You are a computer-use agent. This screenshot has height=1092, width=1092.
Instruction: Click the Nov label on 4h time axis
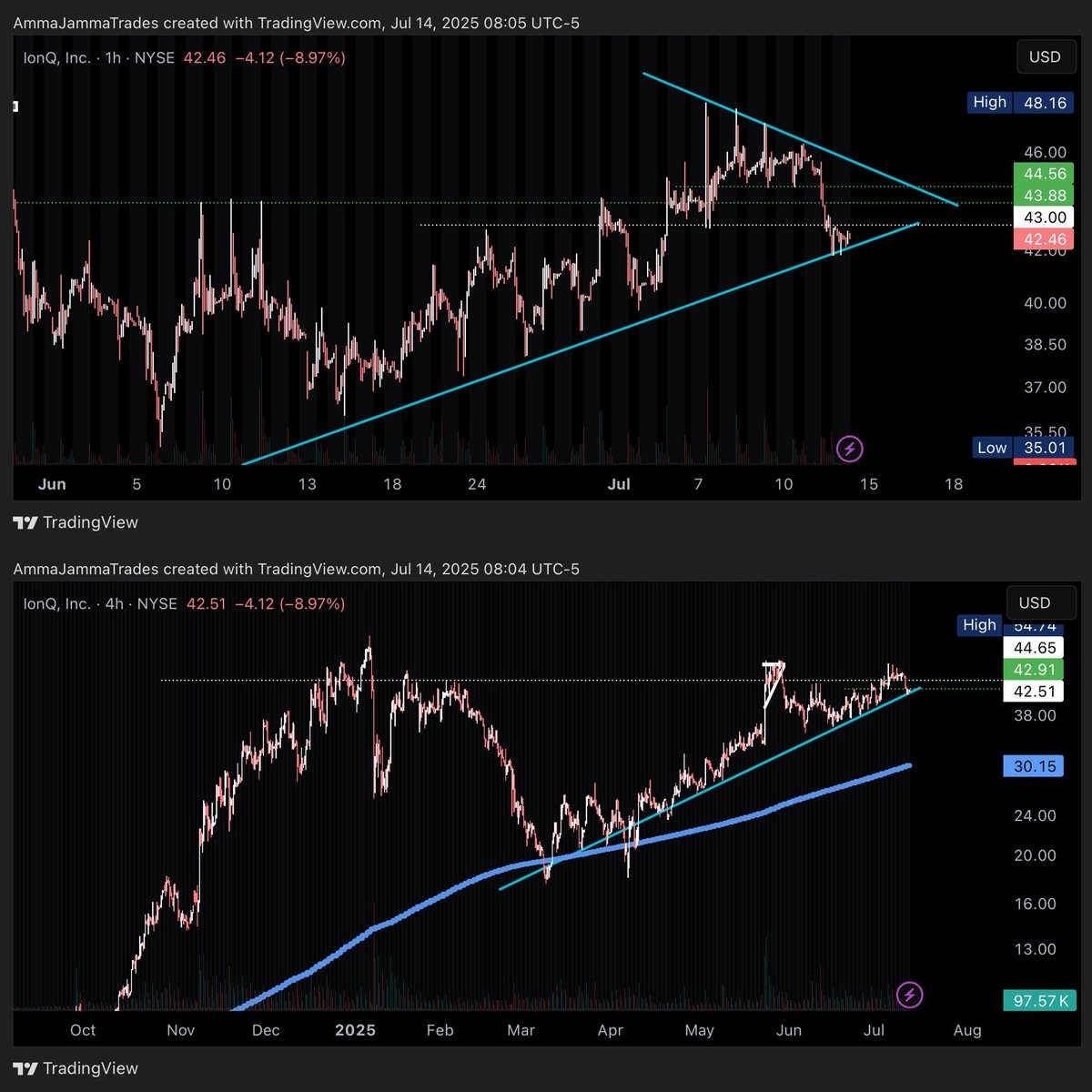pos(181,1030)
